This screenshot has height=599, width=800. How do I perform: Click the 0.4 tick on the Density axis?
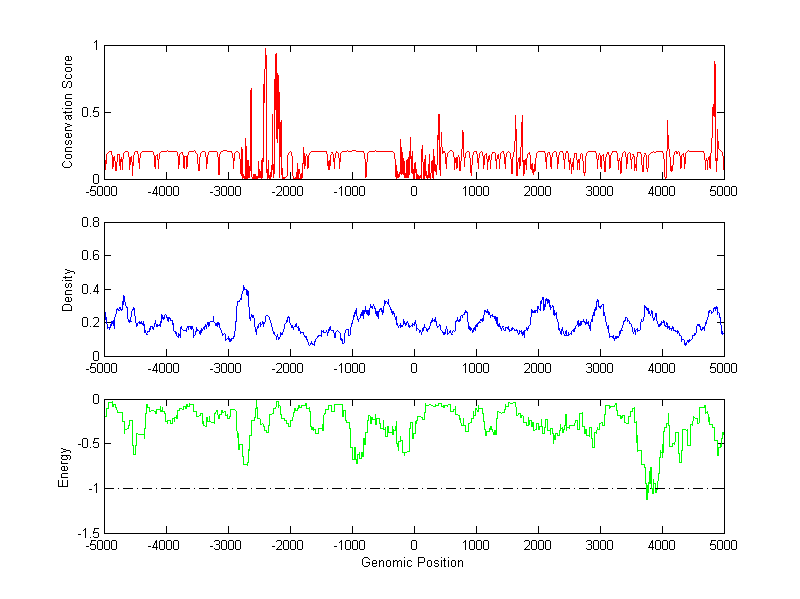click(x=88, y=289)
